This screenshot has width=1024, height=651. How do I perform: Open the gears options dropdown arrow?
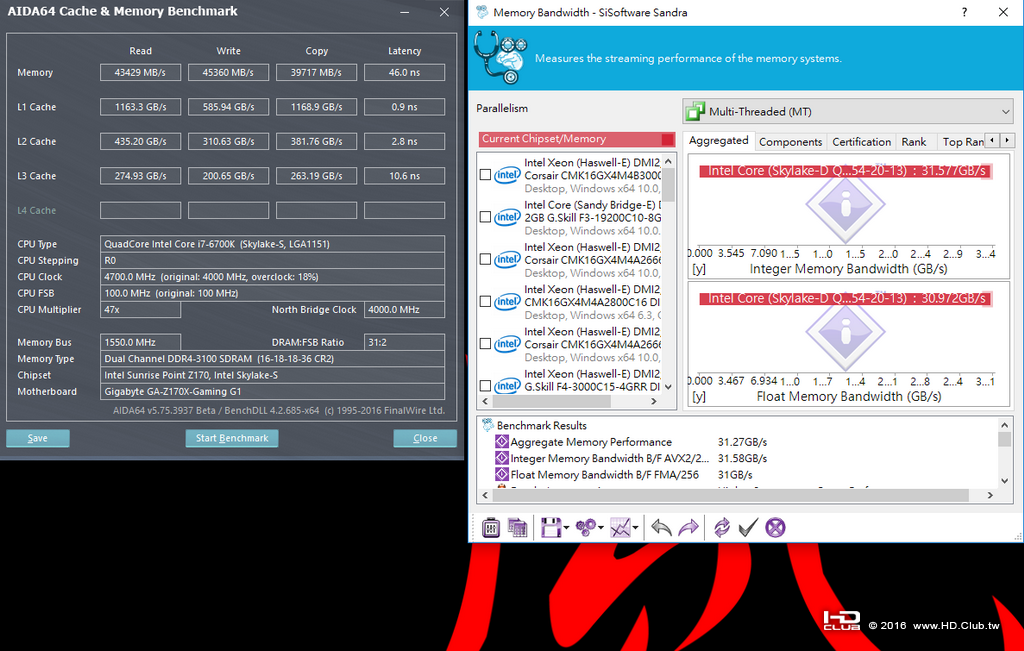[601, 528]
